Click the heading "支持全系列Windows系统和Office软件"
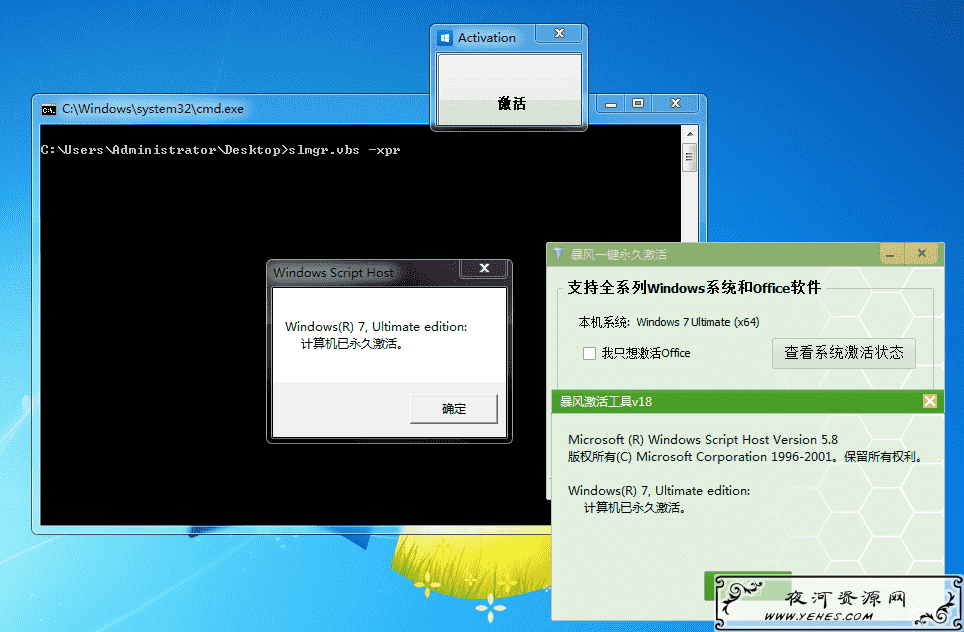Viewport: 964px width, 632px height. [694, 288]
